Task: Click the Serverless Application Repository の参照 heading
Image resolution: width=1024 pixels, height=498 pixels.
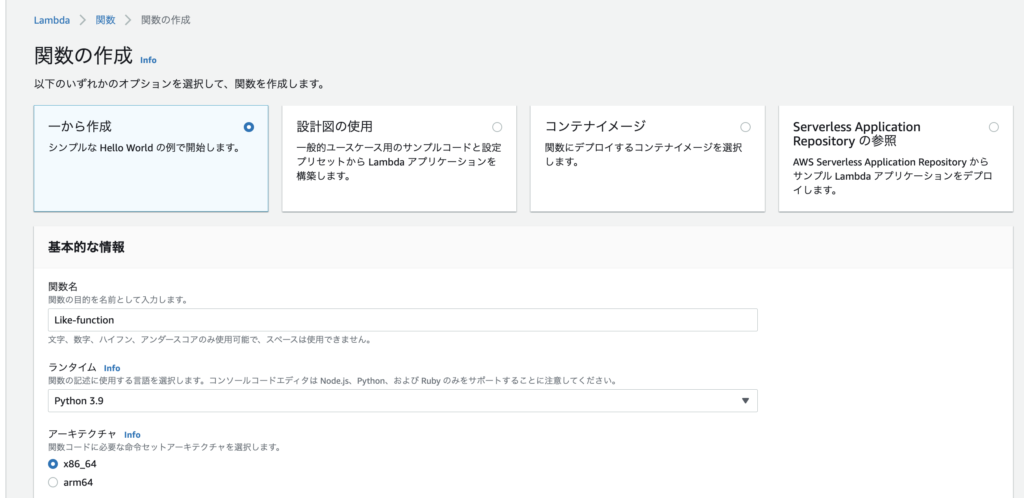Action: coord(857,134)
